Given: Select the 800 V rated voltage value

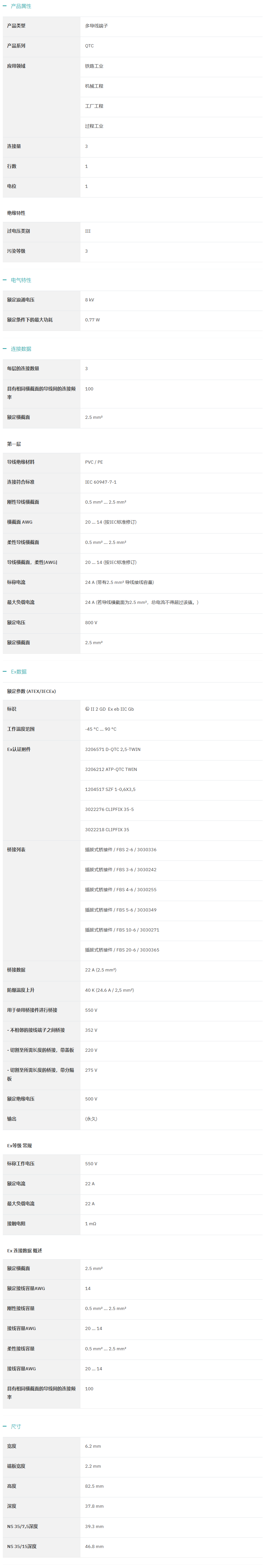Looking at the screenshot, I should click(91, 623).
